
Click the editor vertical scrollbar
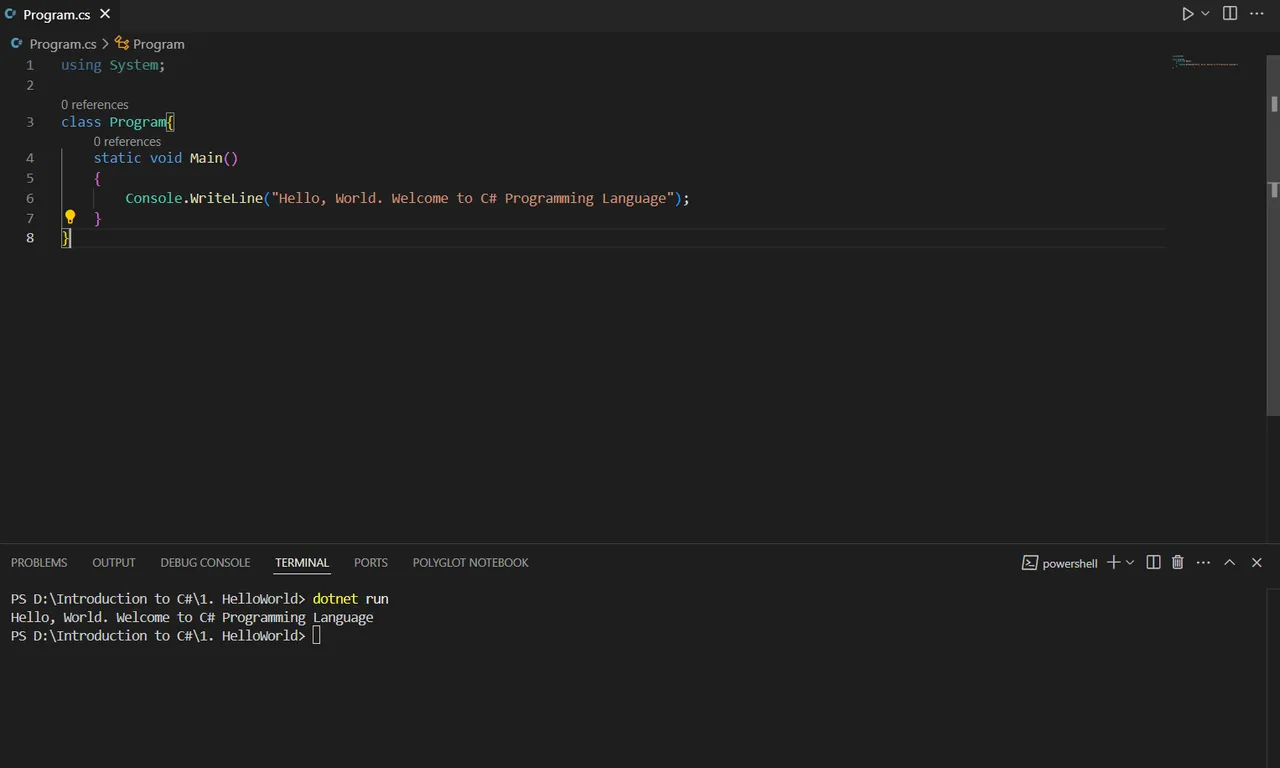(x=1274, y=235)
